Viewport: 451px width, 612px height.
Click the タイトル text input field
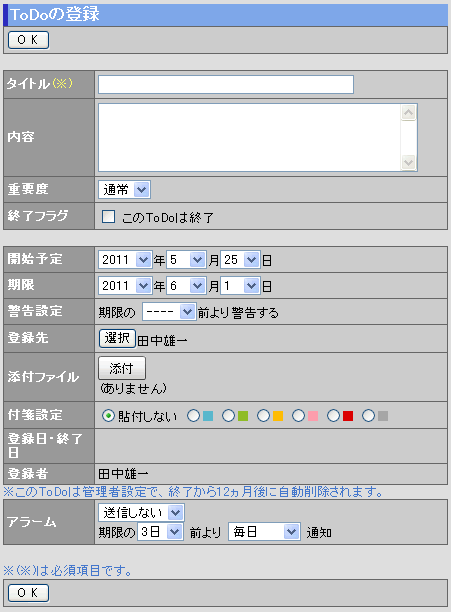[x=226, y=84]
